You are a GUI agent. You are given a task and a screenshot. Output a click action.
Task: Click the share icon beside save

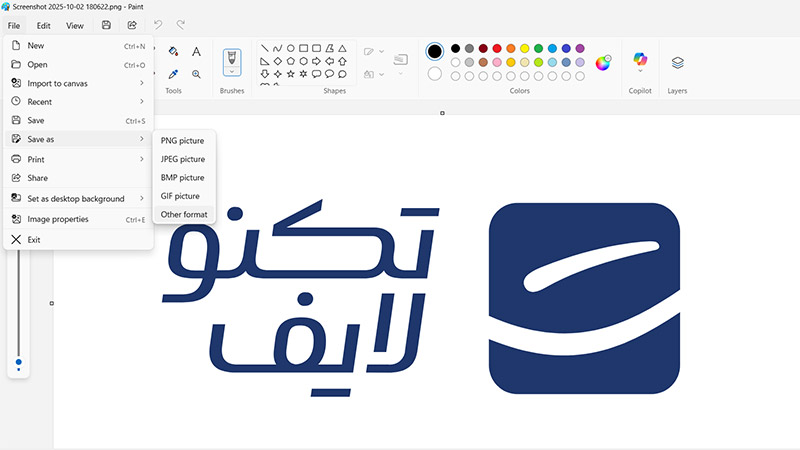(x=131, y=25)
